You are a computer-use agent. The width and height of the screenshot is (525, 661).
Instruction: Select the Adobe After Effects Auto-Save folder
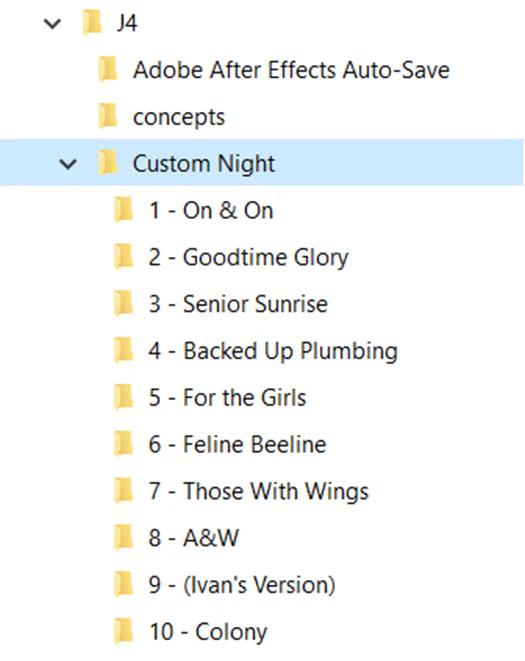pyautogui.click(x=291, y=70)
